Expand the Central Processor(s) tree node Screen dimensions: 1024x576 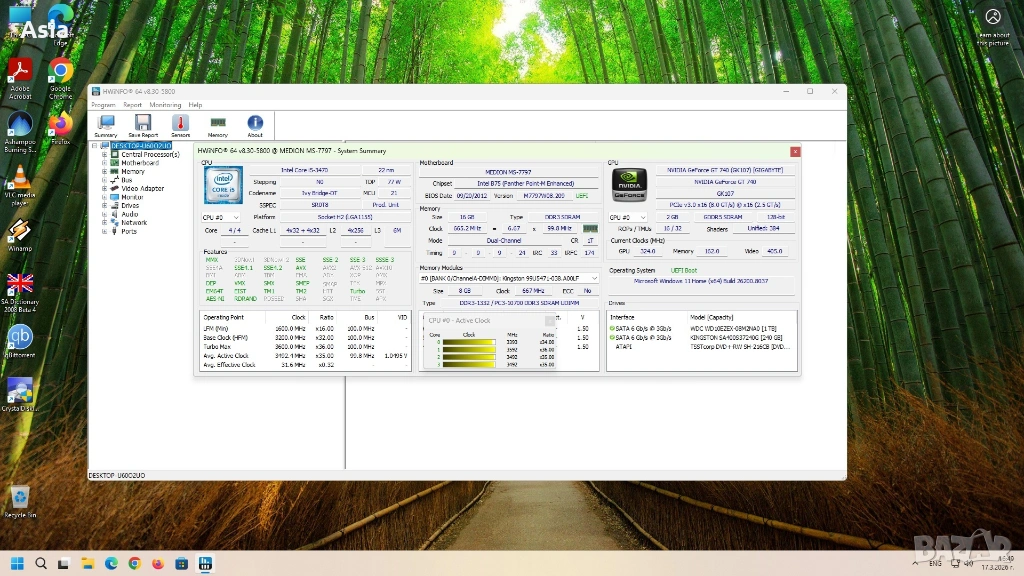[104, 155]
